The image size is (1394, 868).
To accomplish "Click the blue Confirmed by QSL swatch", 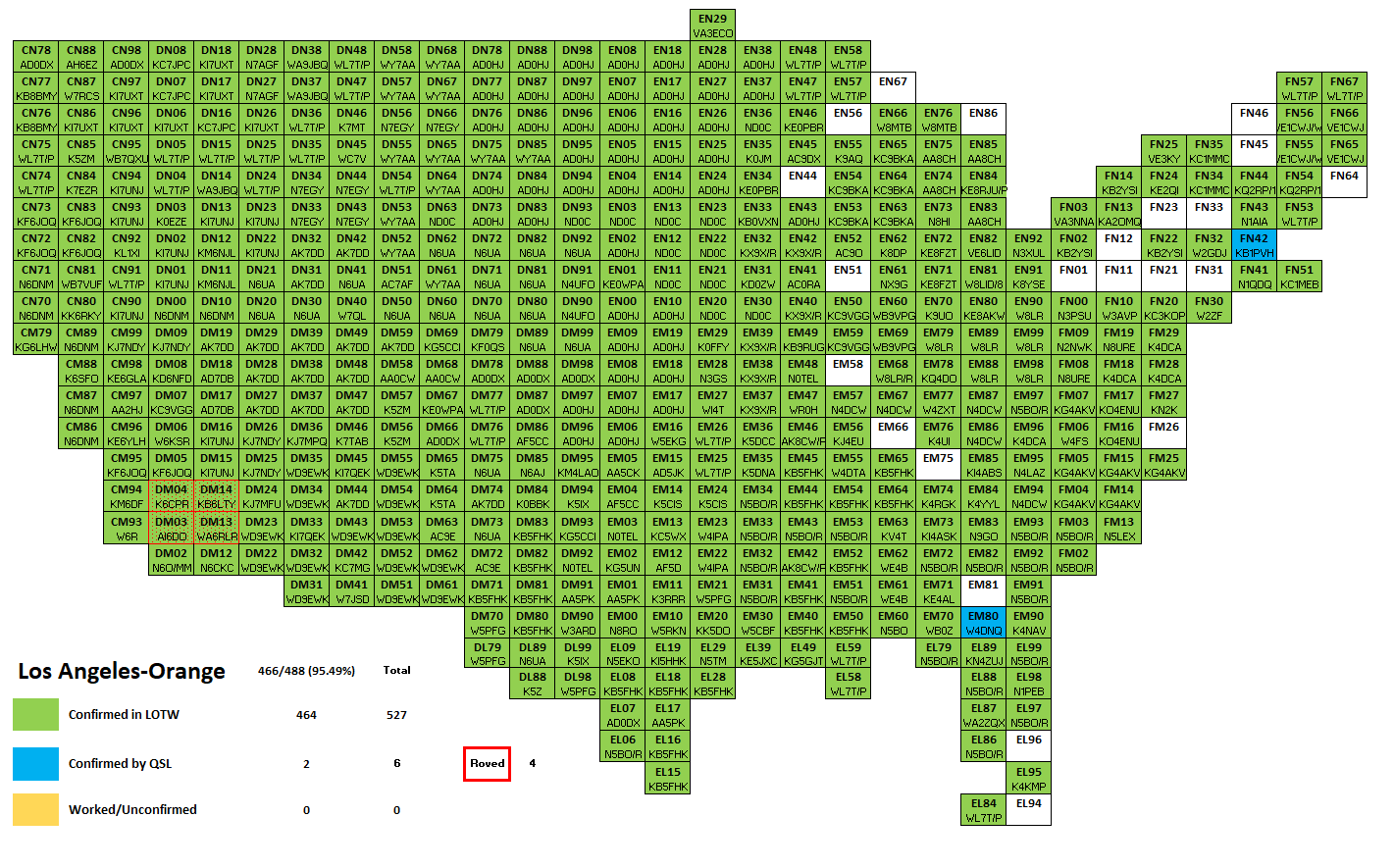I will click(36, 763).
